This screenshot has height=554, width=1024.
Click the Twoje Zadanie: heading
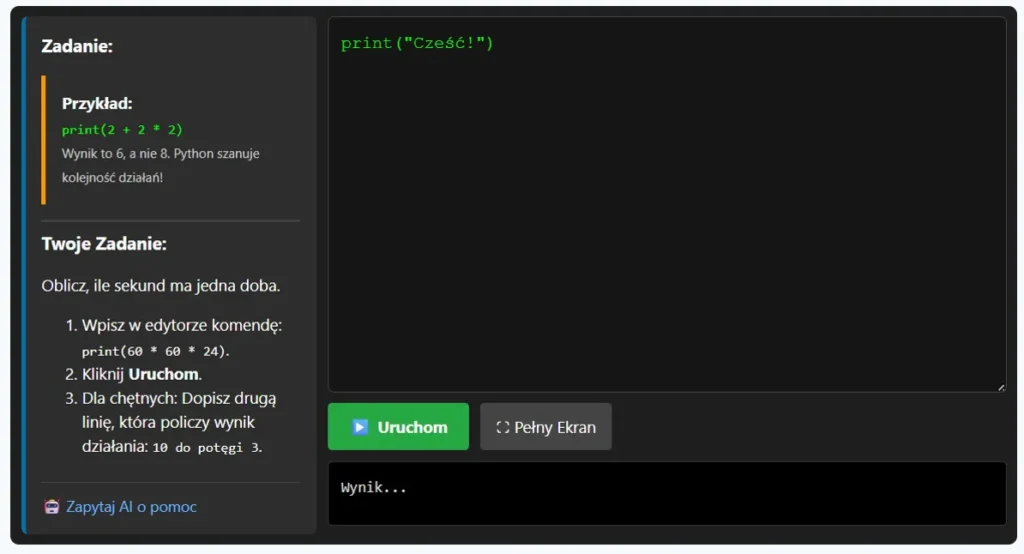click(104, 244)
